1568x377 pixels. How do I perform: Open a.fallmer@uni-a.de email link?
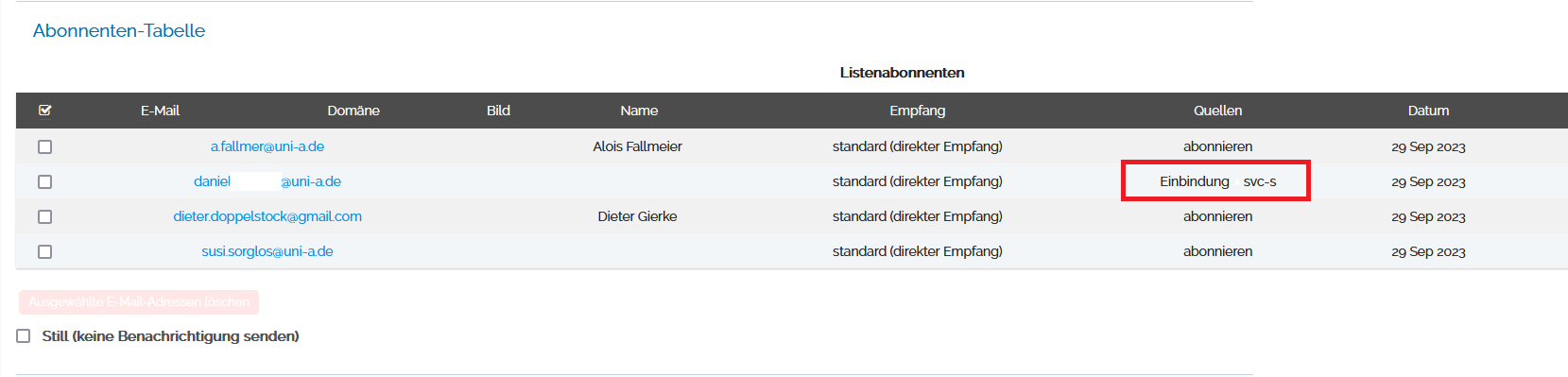[x=267, y=146]
